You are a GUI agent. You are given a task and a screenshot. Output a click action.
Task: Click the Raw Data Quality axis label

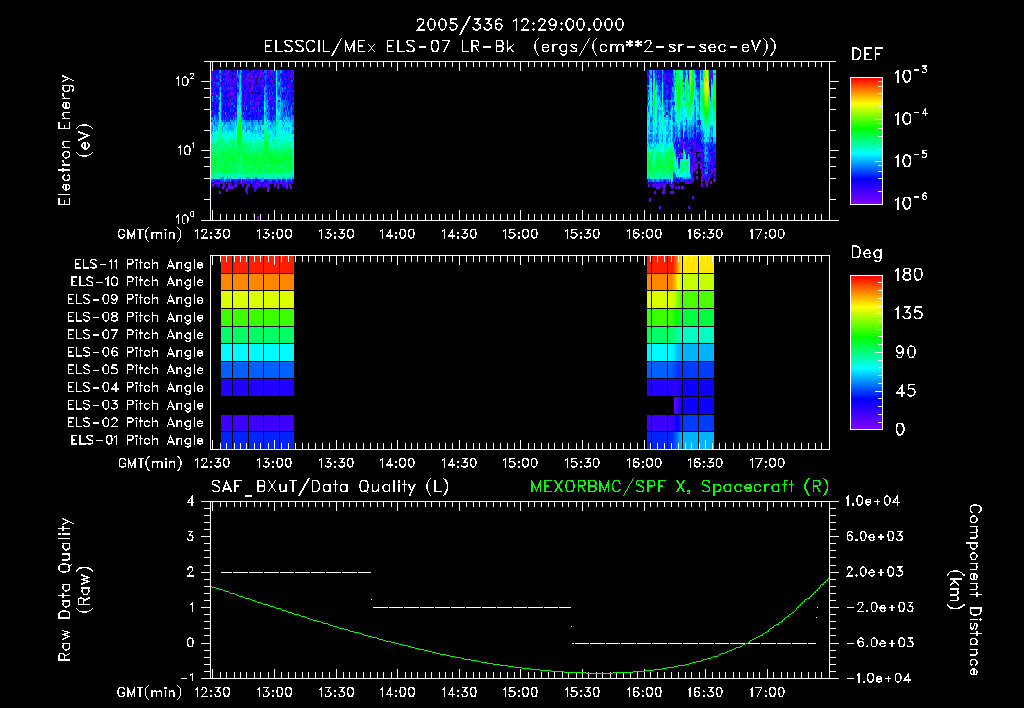(x=74, y=590)
